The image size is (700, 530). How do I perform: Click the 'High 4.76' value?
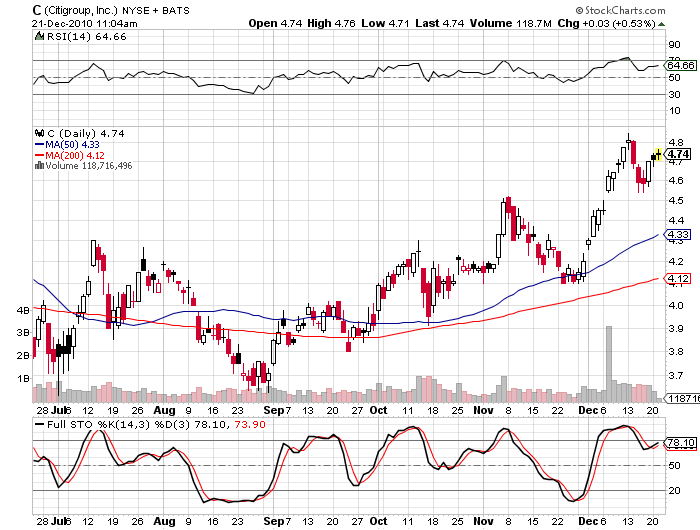tap(331, 23)
